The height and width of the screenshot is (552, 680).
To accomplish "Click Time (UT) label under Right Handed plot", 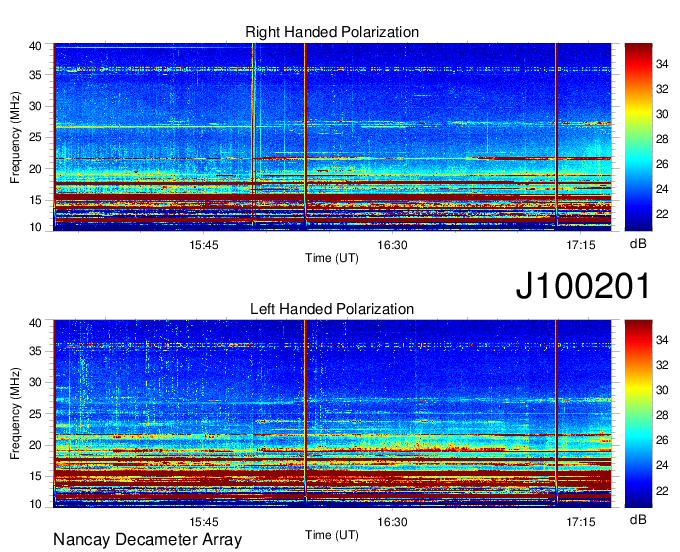I will click(x=332, y=258).
